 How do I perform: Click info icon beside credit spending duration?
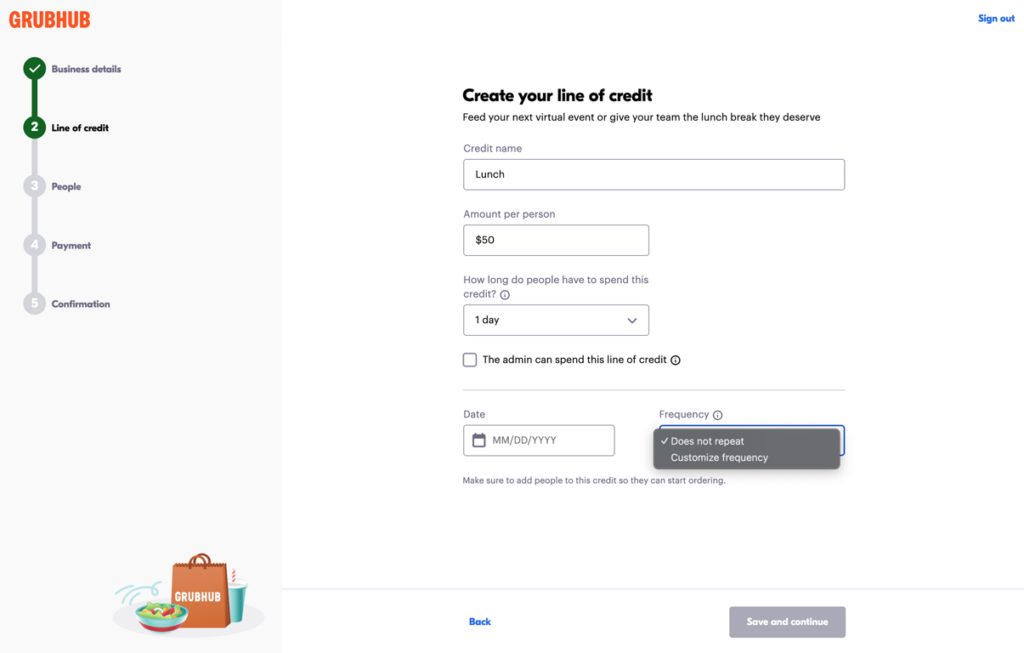coord(505,296)
